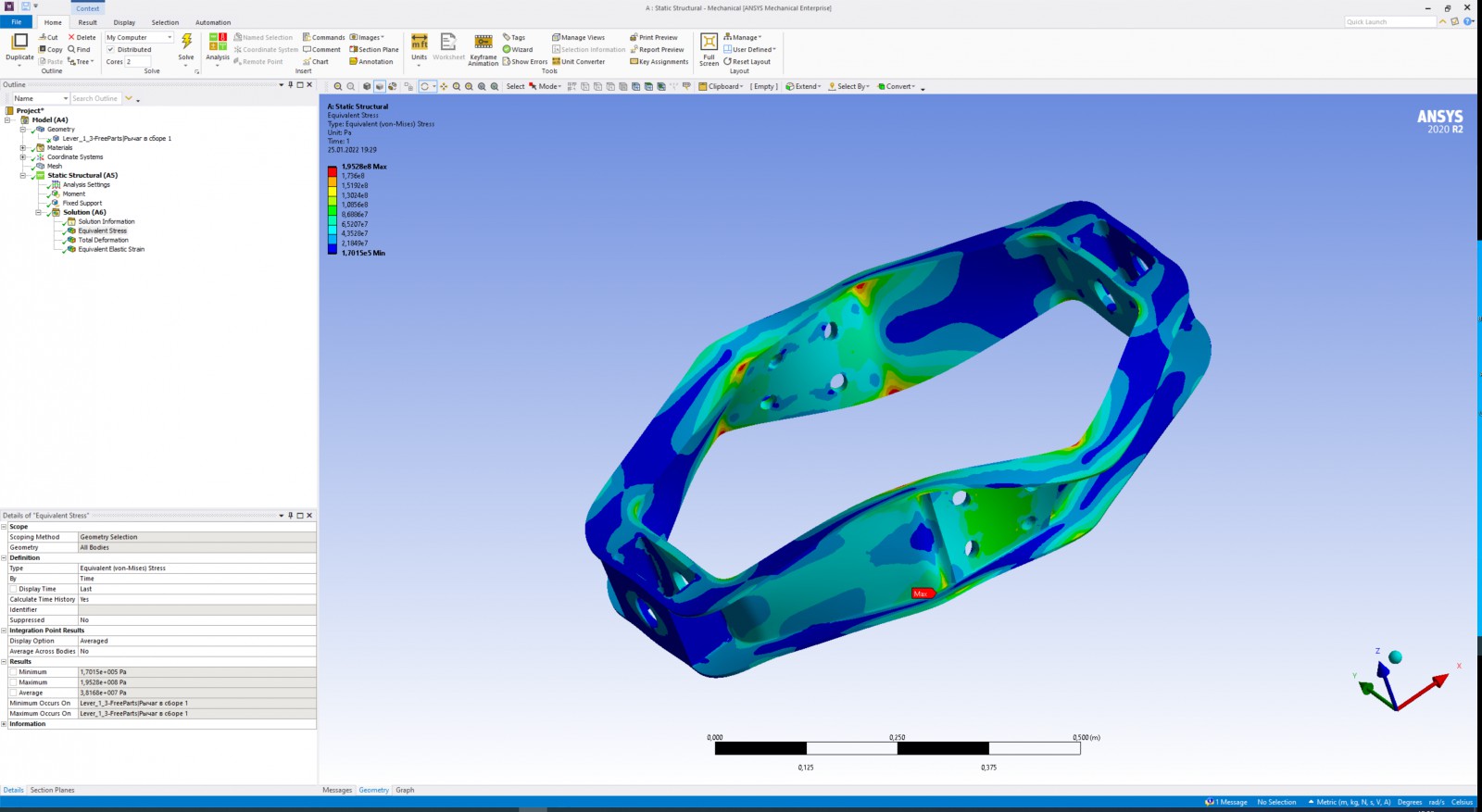The width and height of the screenshot is (1482, 812).
Task: Switch to the Automation ribbon tab
Action: click(213, 22)
